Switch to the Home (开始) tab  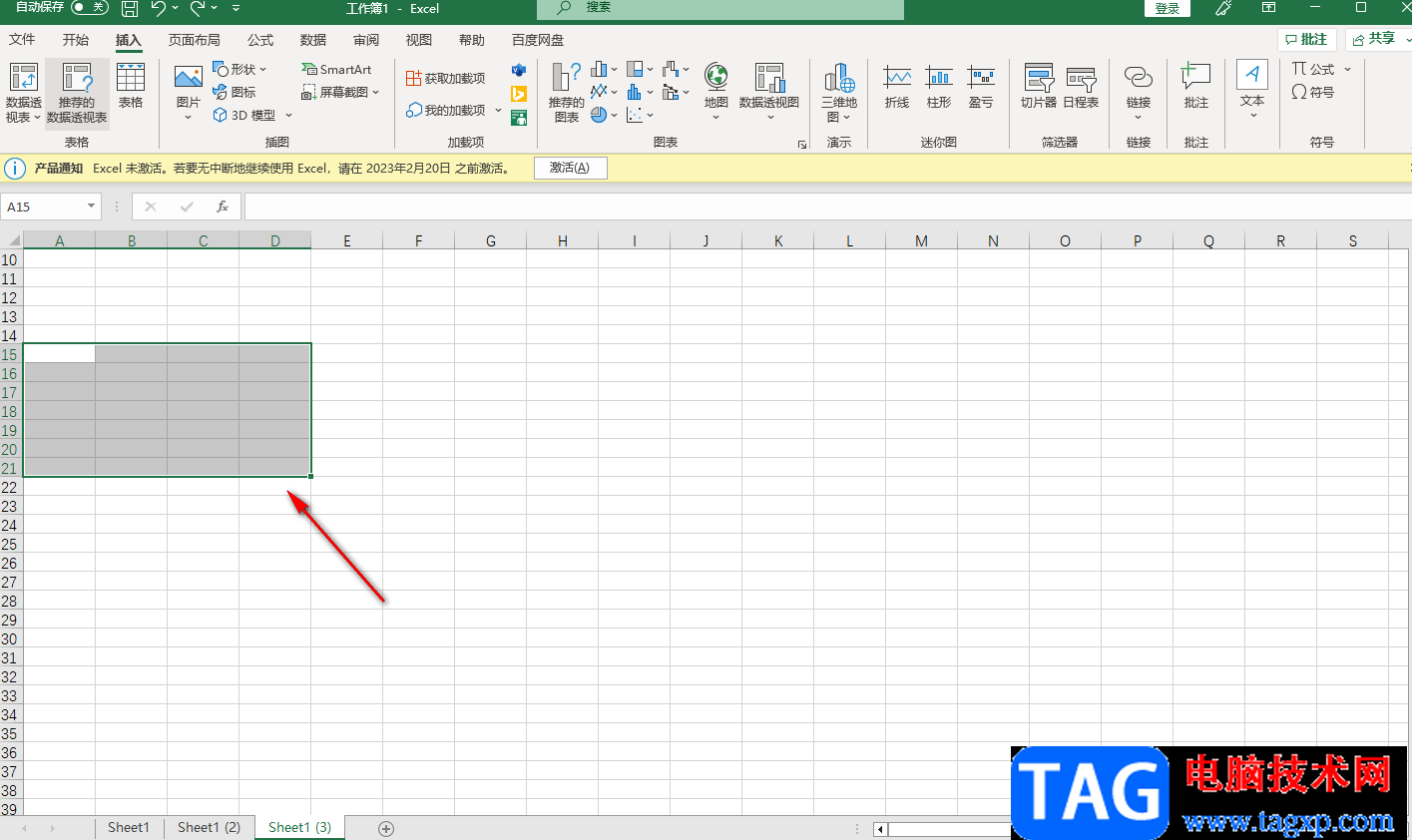coord(76,40)
